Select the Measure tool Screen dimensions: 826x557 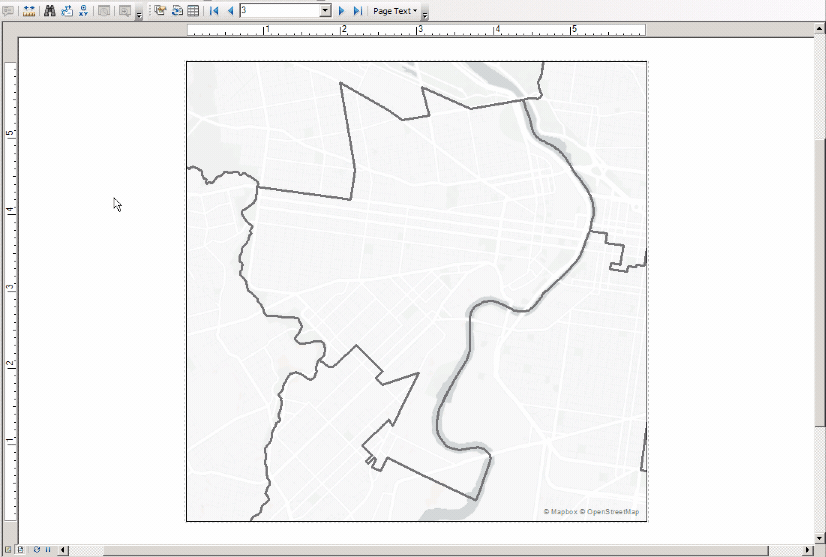point(29,11)
